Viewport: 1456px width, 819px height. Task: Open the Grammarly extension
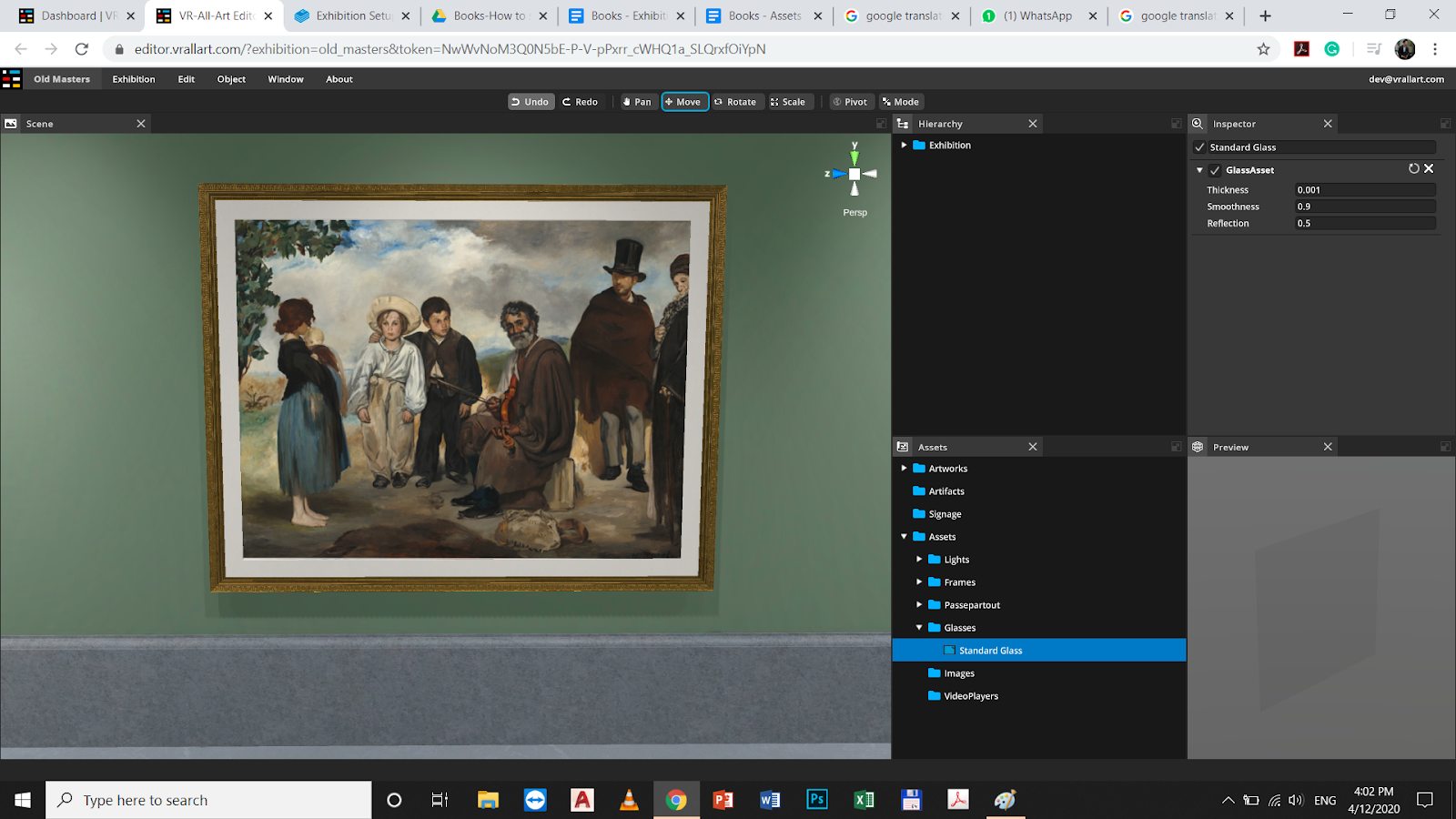1332,49
